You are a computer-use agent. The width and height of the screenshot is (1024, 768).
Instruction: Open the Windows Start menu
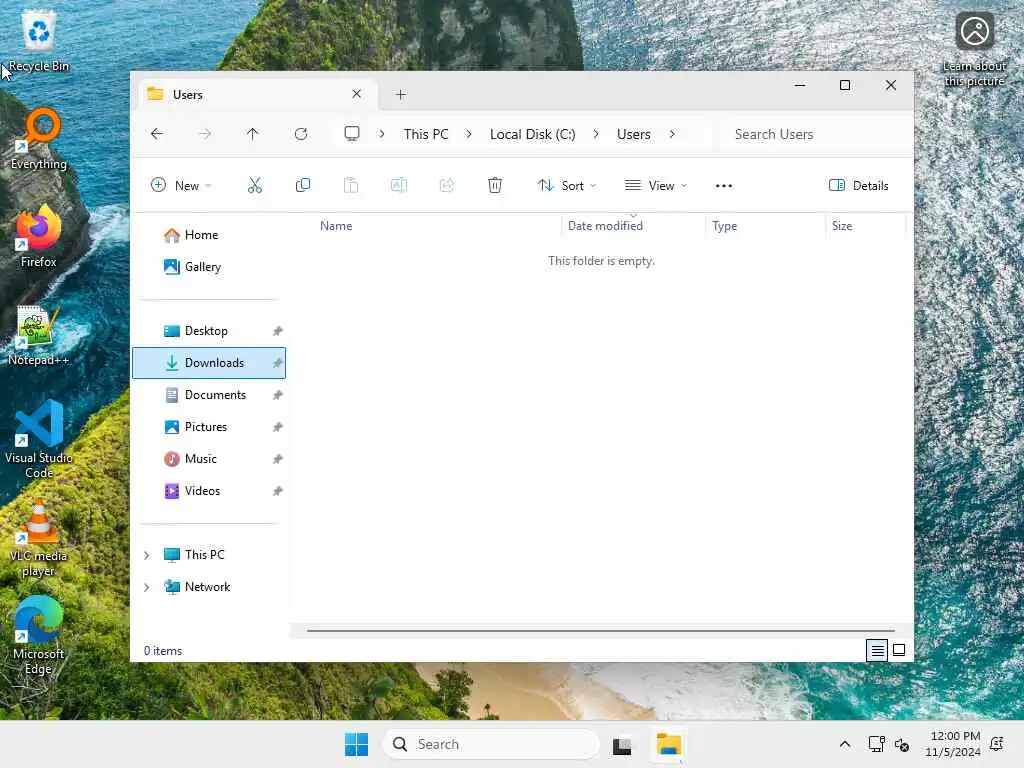point(357,744)
